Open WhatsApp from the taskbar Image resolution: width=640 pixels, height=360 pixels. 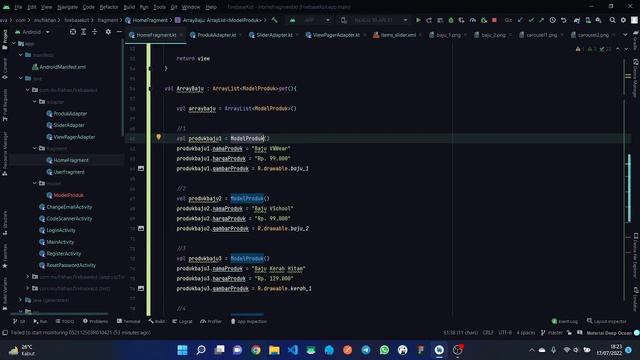tap(384, 350)
